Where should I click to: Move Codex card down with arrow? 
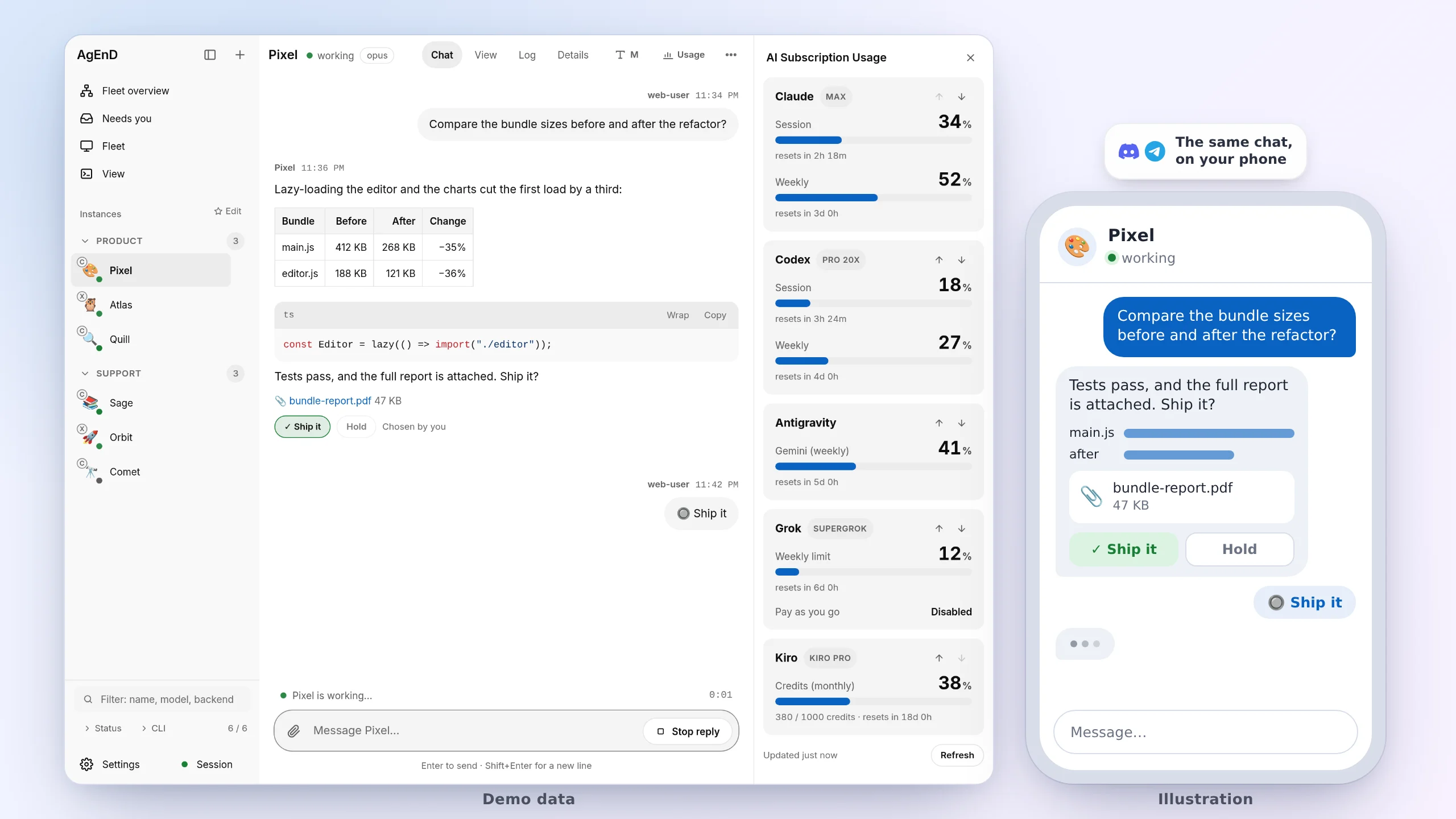coord(961,260)
